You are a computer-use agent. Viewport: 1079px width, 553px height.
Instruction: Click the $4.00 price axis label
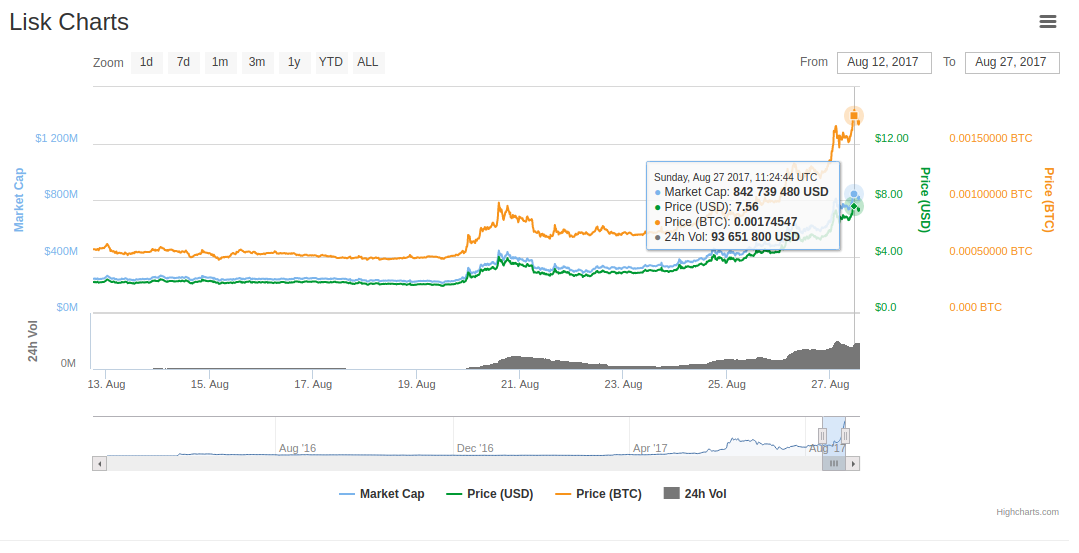[x=888, y=251]
